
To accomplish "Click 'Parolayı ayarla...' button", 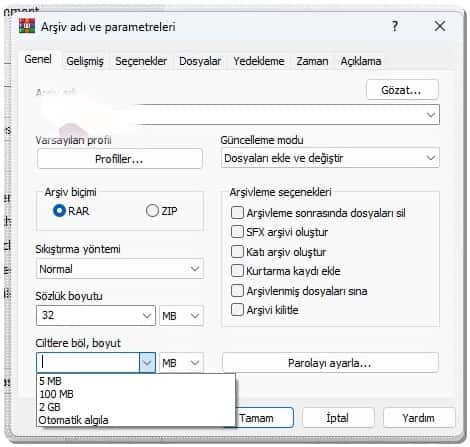I will [330, 363].
